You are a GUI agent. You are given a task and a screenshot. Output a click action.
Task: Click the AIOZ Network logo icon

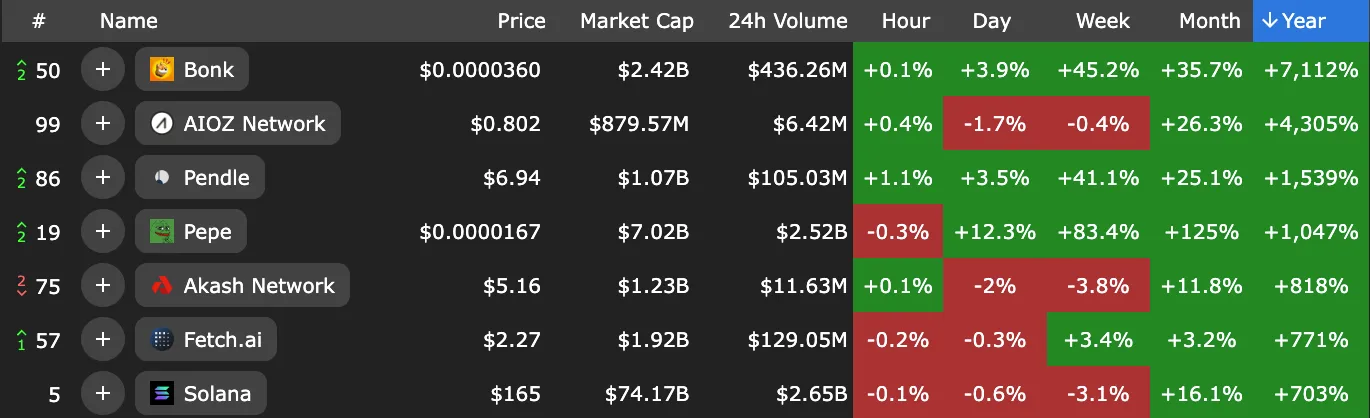coord(162,124)
